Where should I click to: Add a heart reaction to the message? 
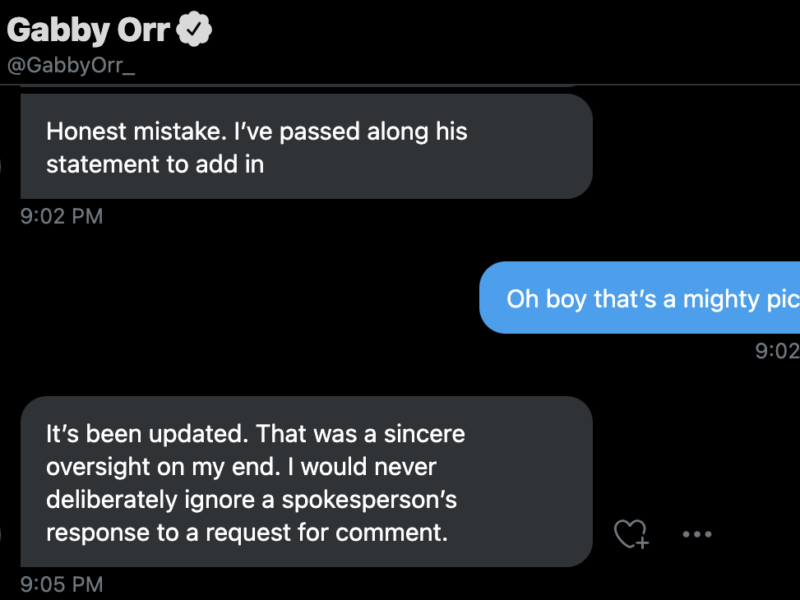[631, 534]
